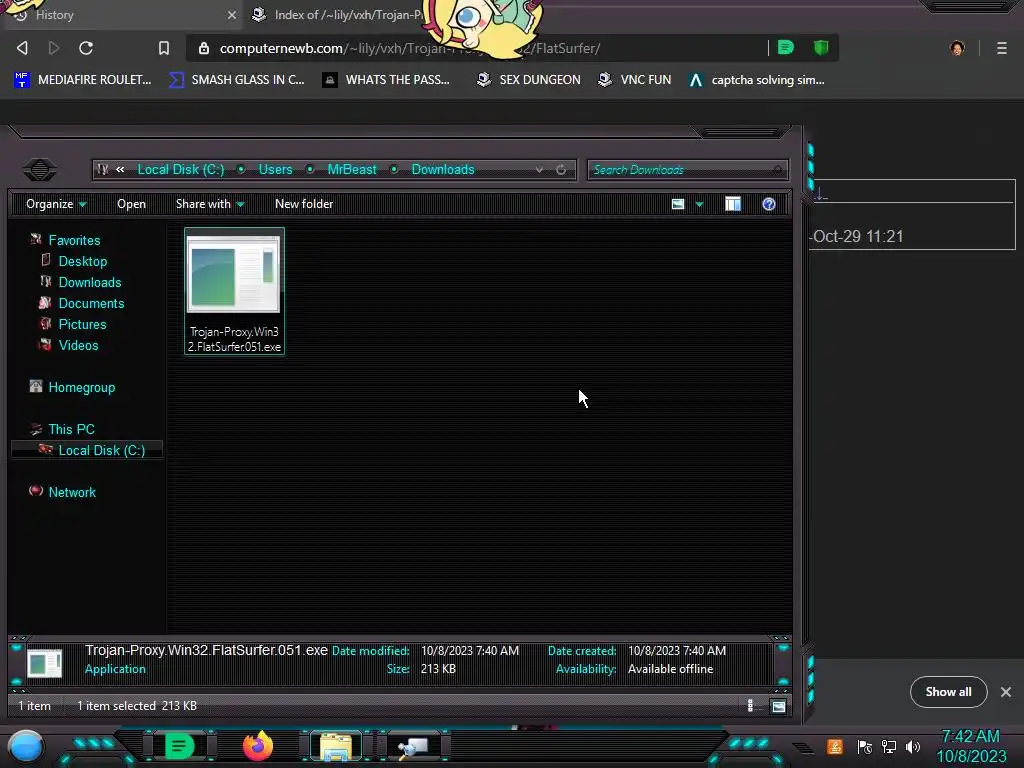Click 213 KB size value in details pane

click(x=438, y=669)
